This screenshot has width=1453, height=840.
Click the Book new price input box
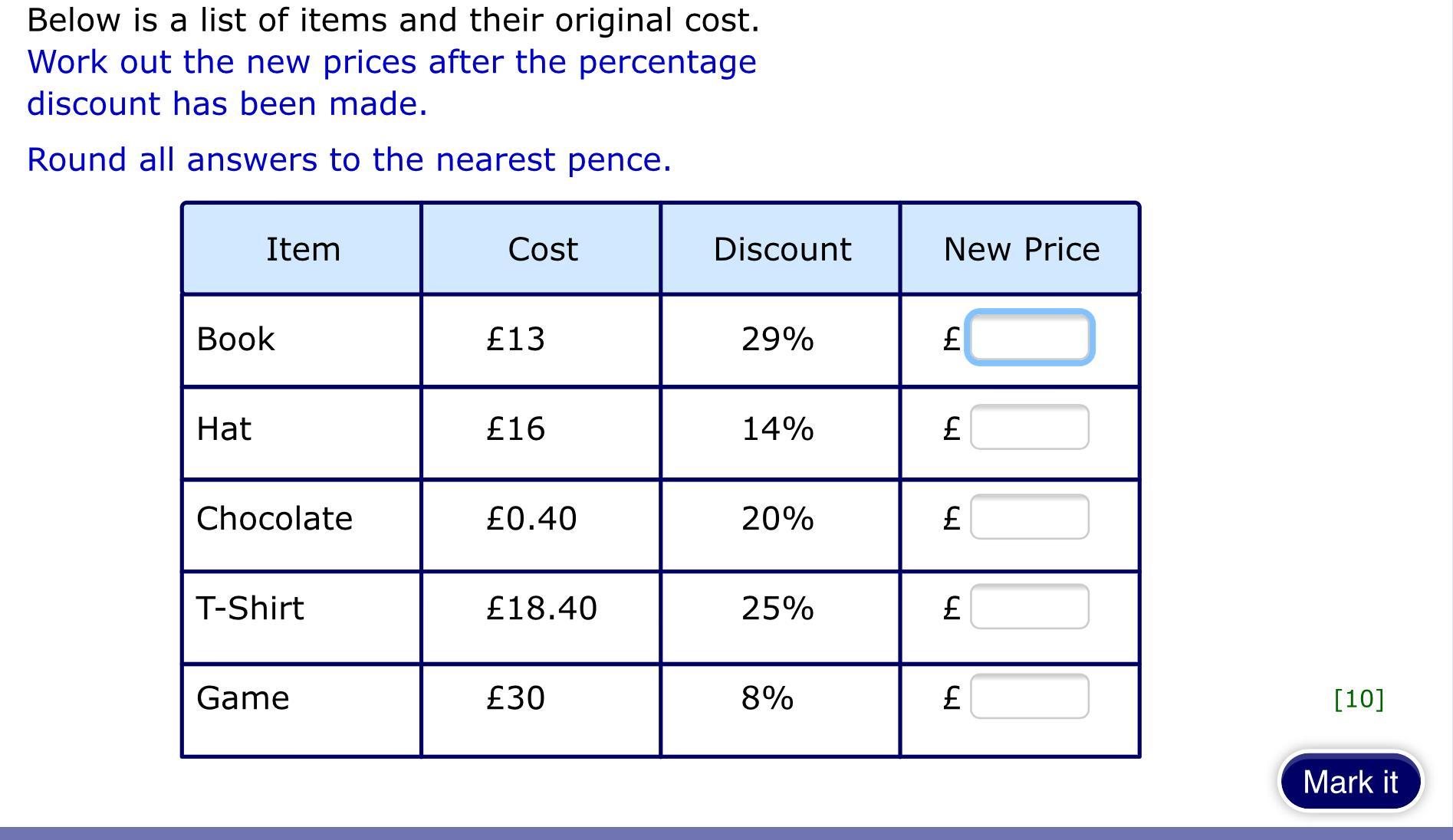click(1029, 337)
